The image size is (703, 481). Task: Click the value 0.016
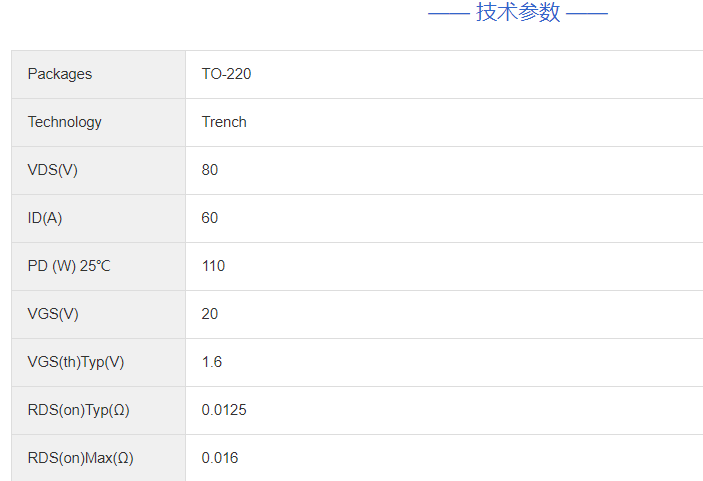pos(220,458)
